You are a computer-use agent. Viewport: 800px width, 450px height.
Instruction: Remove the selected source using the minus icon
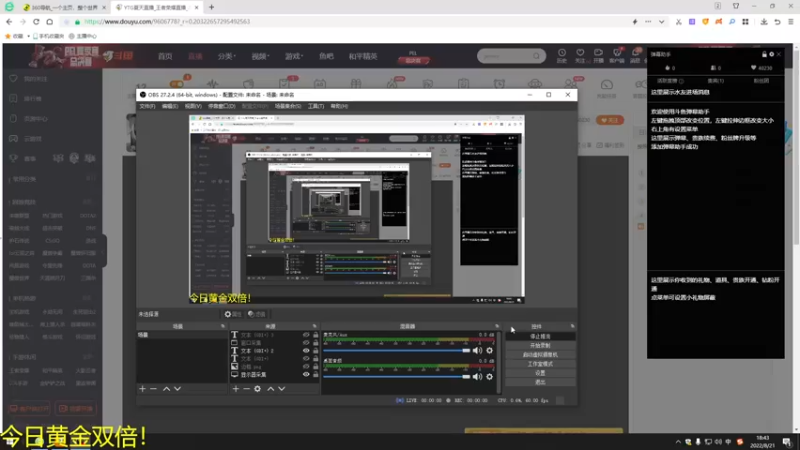coord(246,389)
